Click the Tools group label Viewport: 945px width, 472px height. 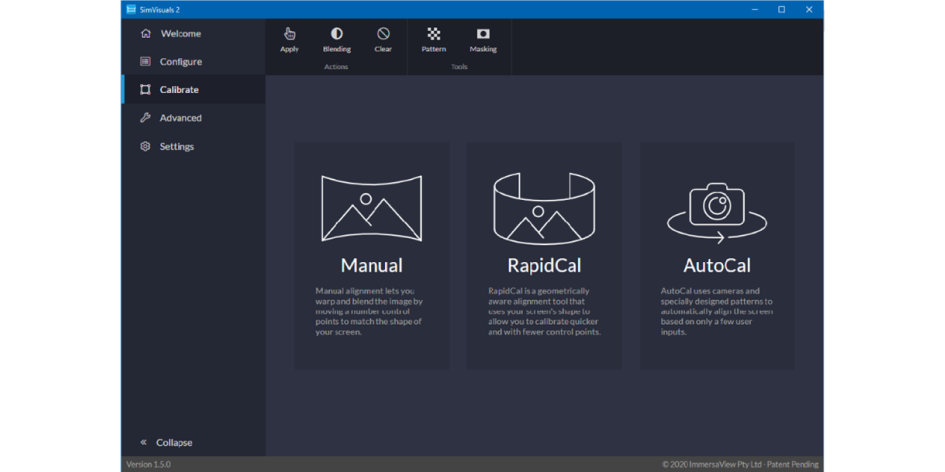459,67
